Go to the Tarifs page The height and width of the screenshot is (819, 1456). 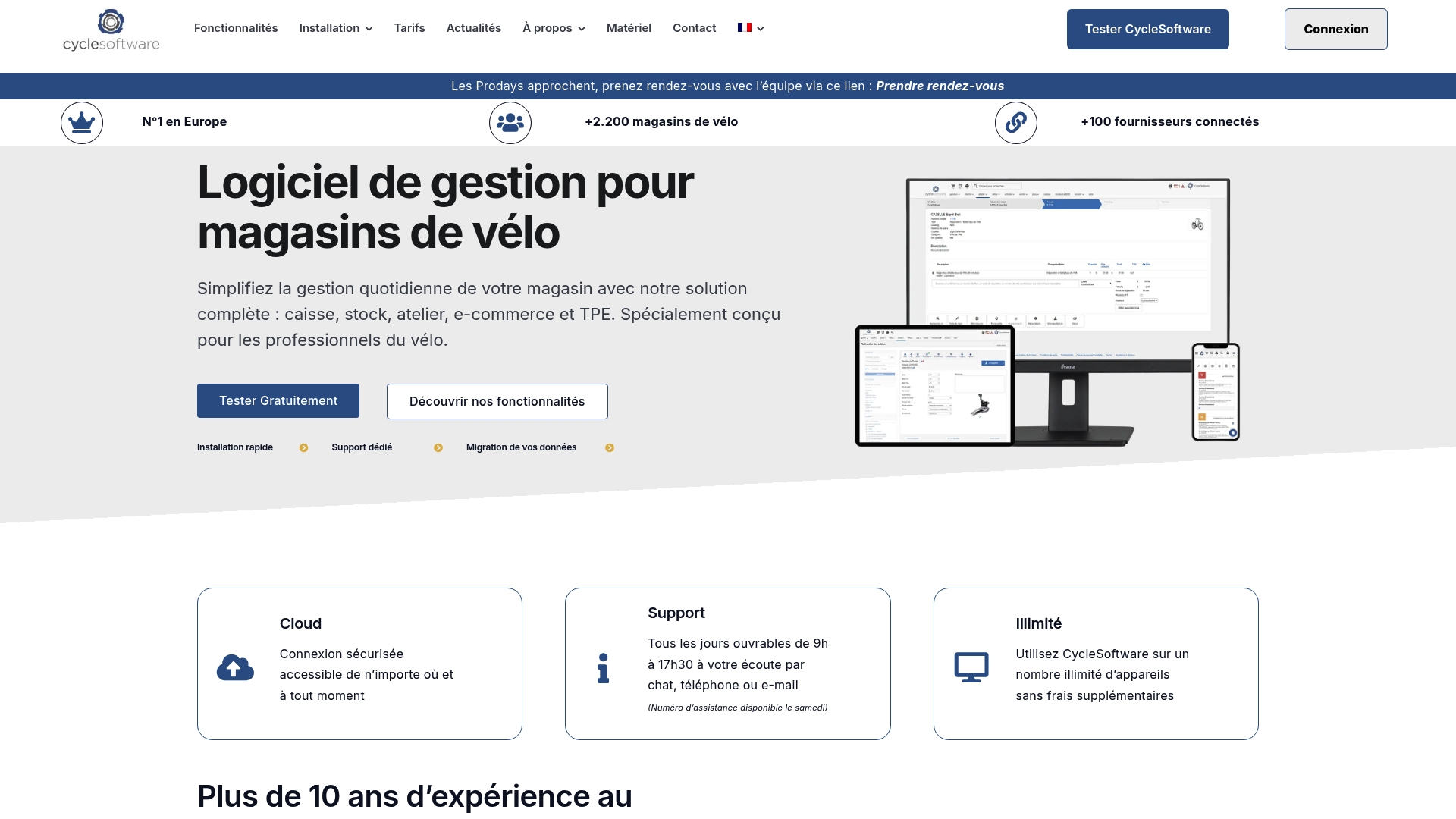point(409,28)
